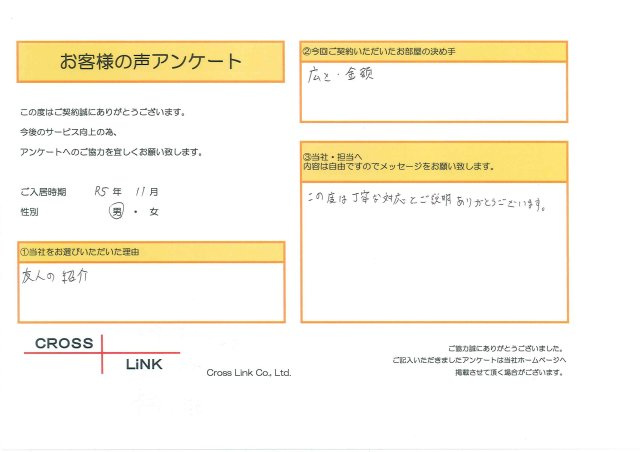The image size is (640, 452).
Task: Click the 性別 label
Action: (x=29, y=212)
